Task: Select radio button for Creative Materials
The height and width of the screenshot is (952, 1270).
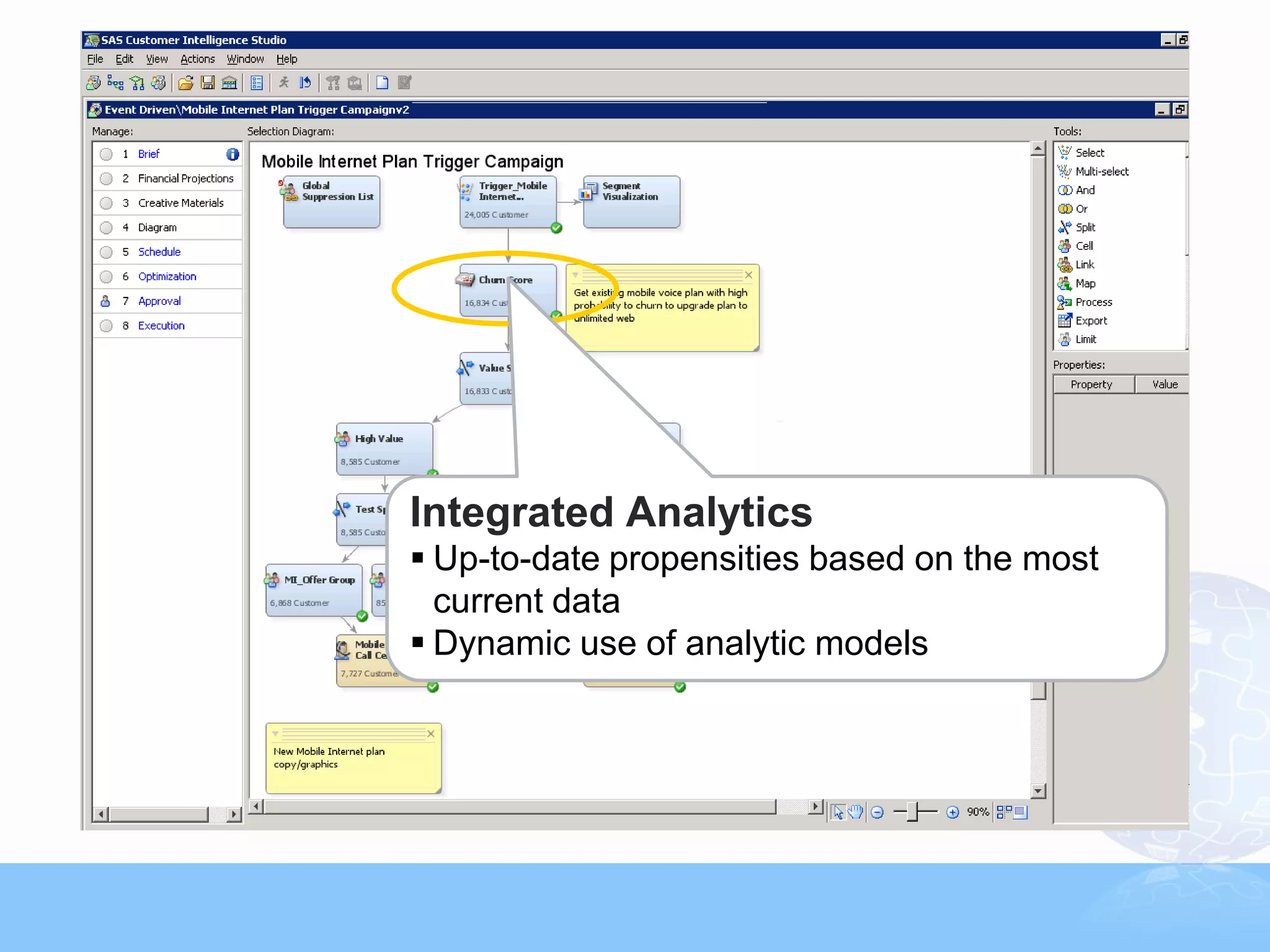Action: [106, 203]
